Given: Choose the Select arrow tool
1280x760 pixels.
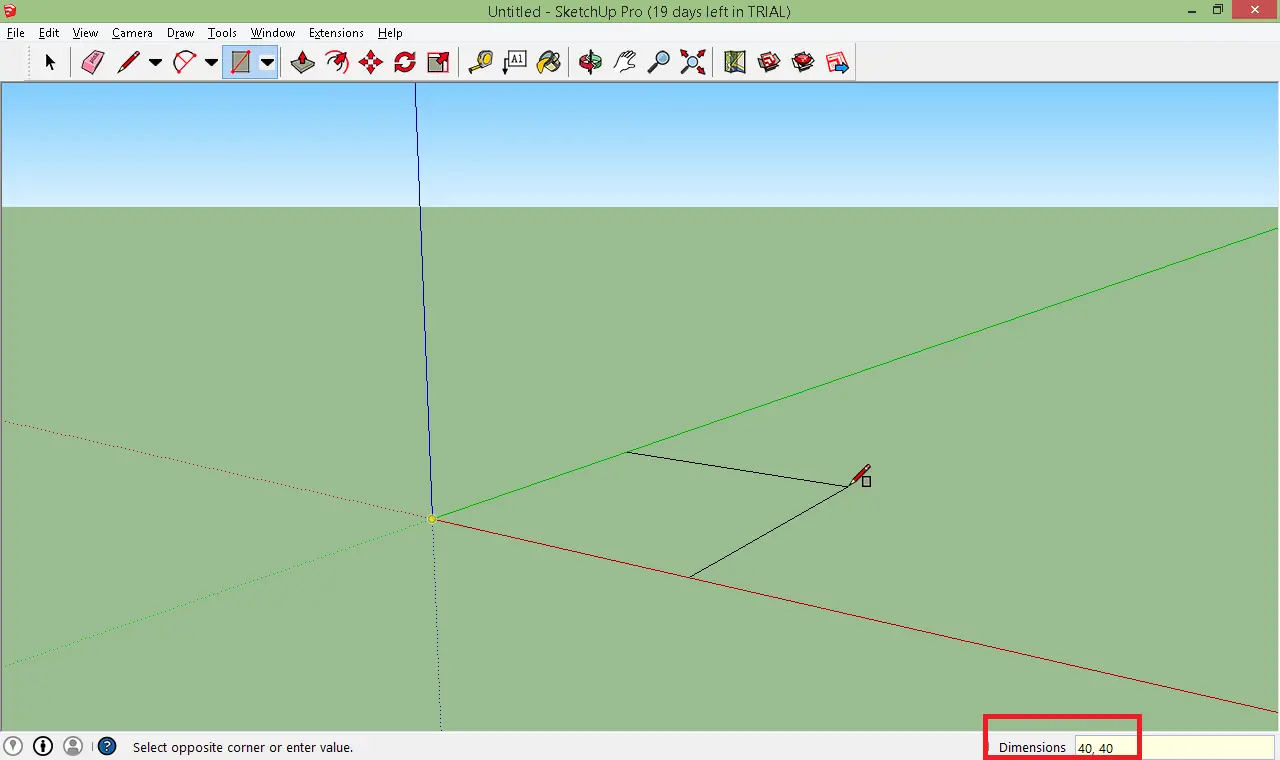Looking at the screenshot, I should pyautogui.click(x=50, y=62).
